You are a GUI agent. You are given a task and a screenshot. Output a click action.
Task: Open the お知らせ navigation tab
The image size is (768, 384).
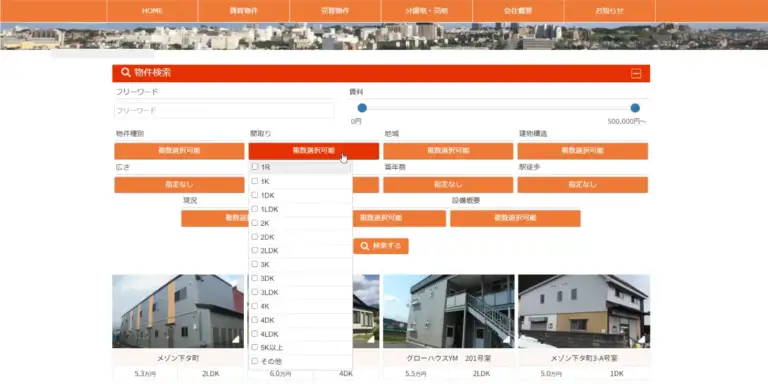(x=610, y=11)
